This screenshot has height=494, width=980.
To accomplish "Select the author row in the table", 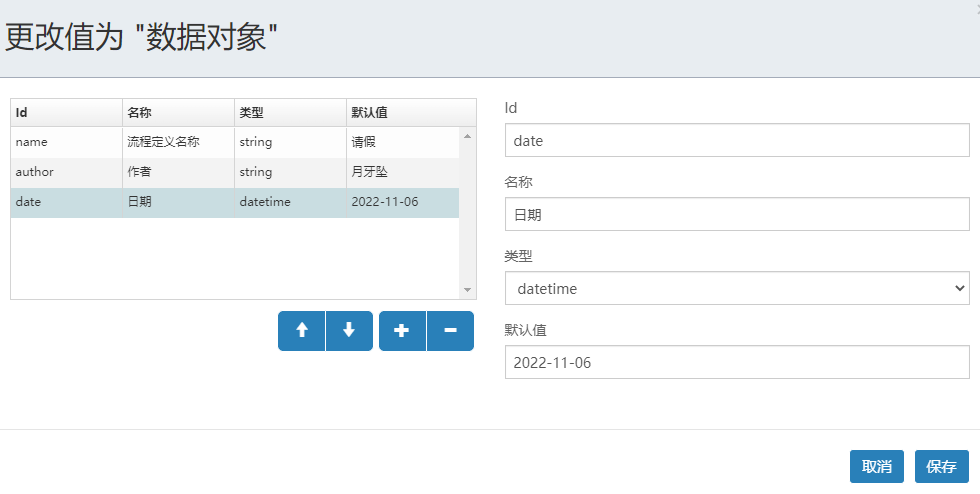I will tap(235, 172).
